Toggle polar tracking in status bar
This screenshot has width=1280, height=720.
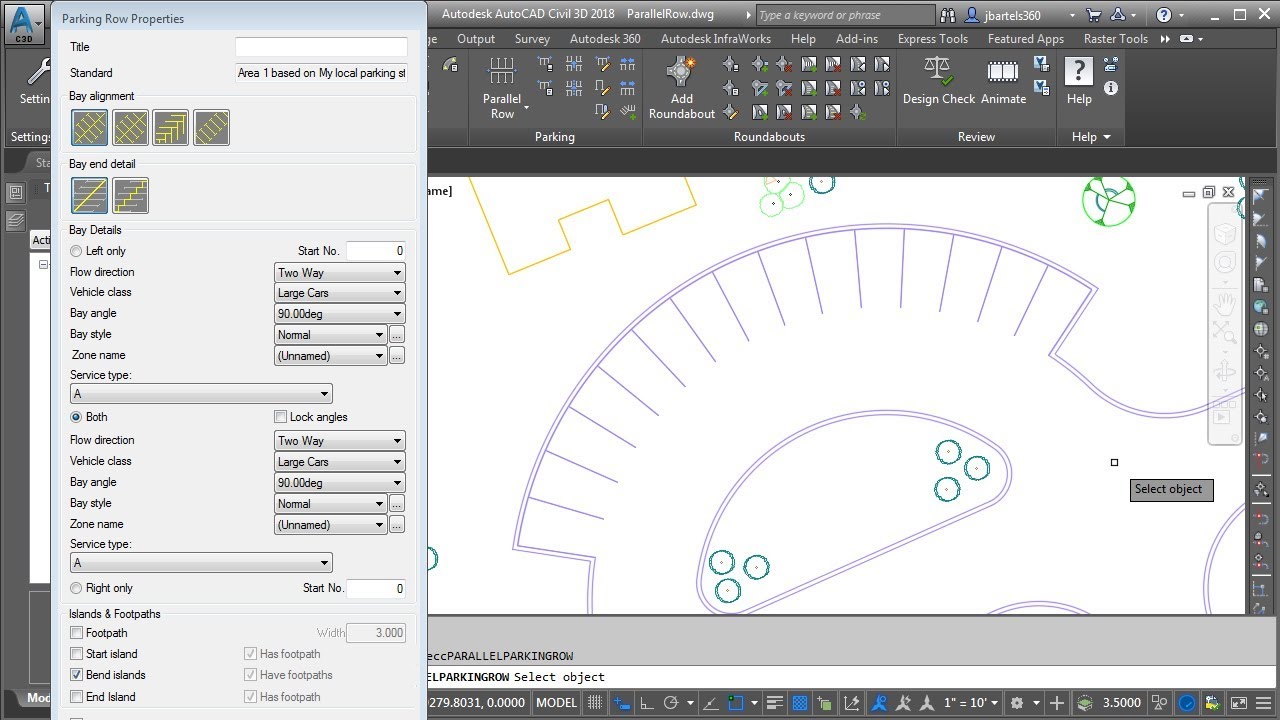click(671, 703)
